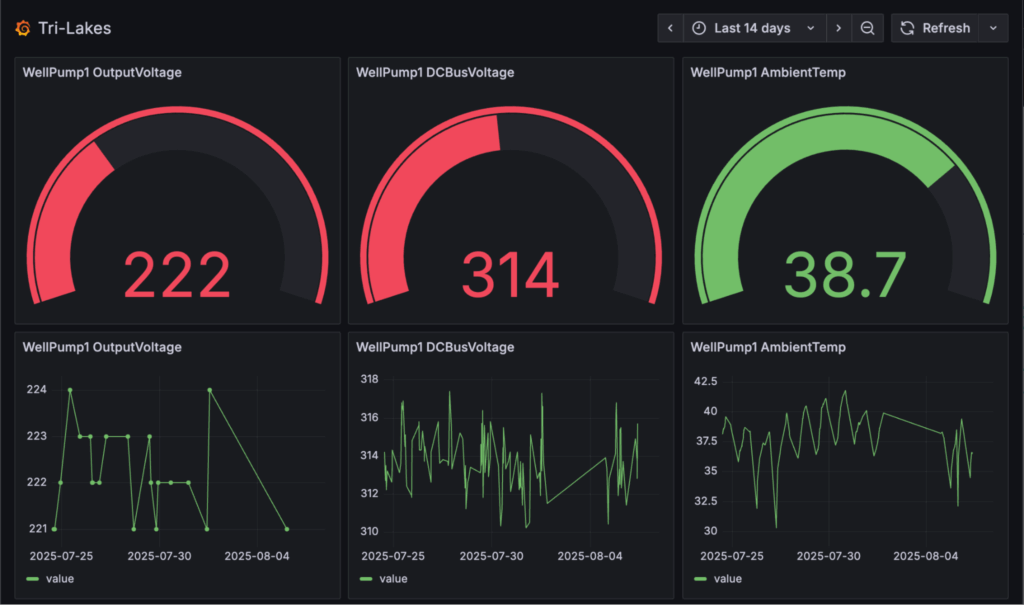The image size is (1024, 605).
Task: Open the Last 14 days time picker
Action: coord(754,28)
